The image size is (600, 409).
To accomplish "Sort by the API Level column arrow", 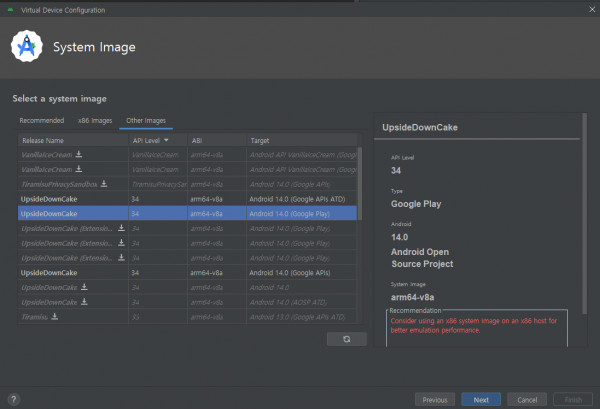I will [x=166, y=140].
